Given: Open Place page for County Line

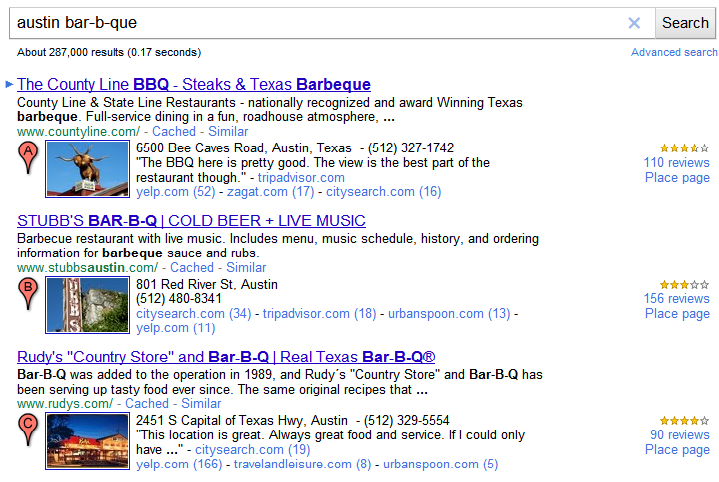Looking at the screenshot, I should (677, 177).
